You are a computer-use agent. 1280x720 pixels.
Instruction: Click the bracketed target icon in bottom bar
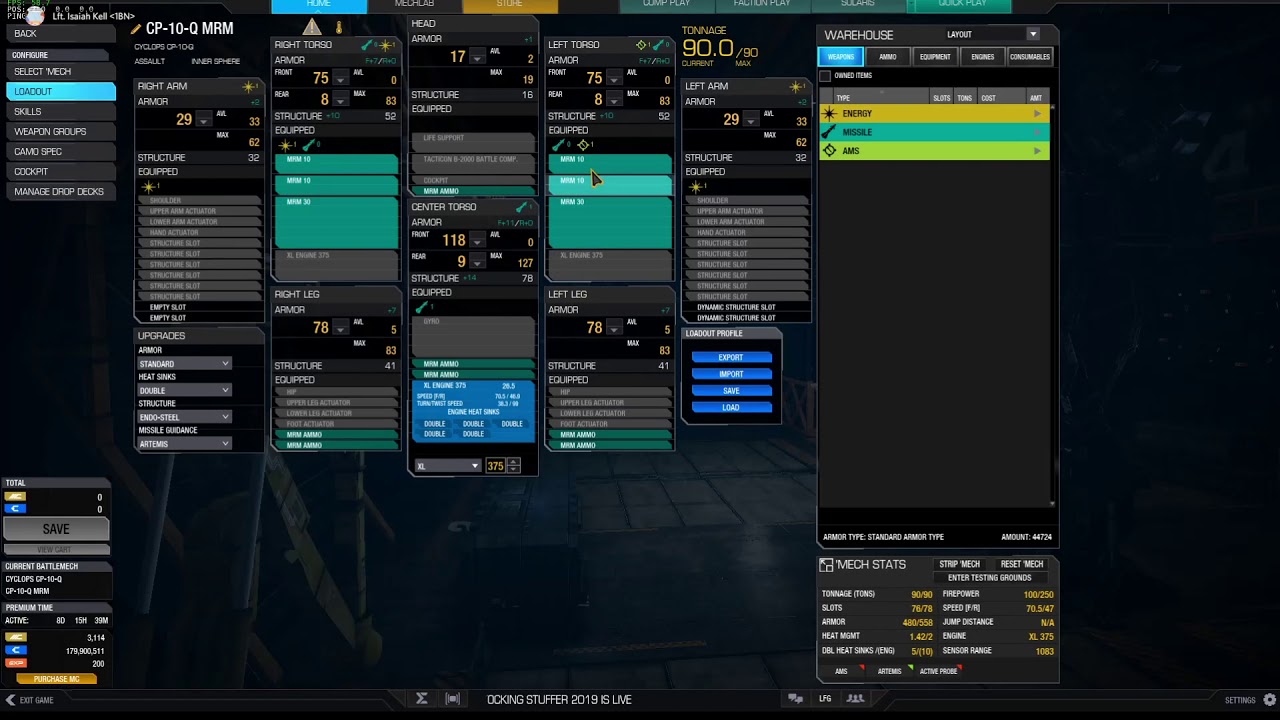[x=453, y=699]
